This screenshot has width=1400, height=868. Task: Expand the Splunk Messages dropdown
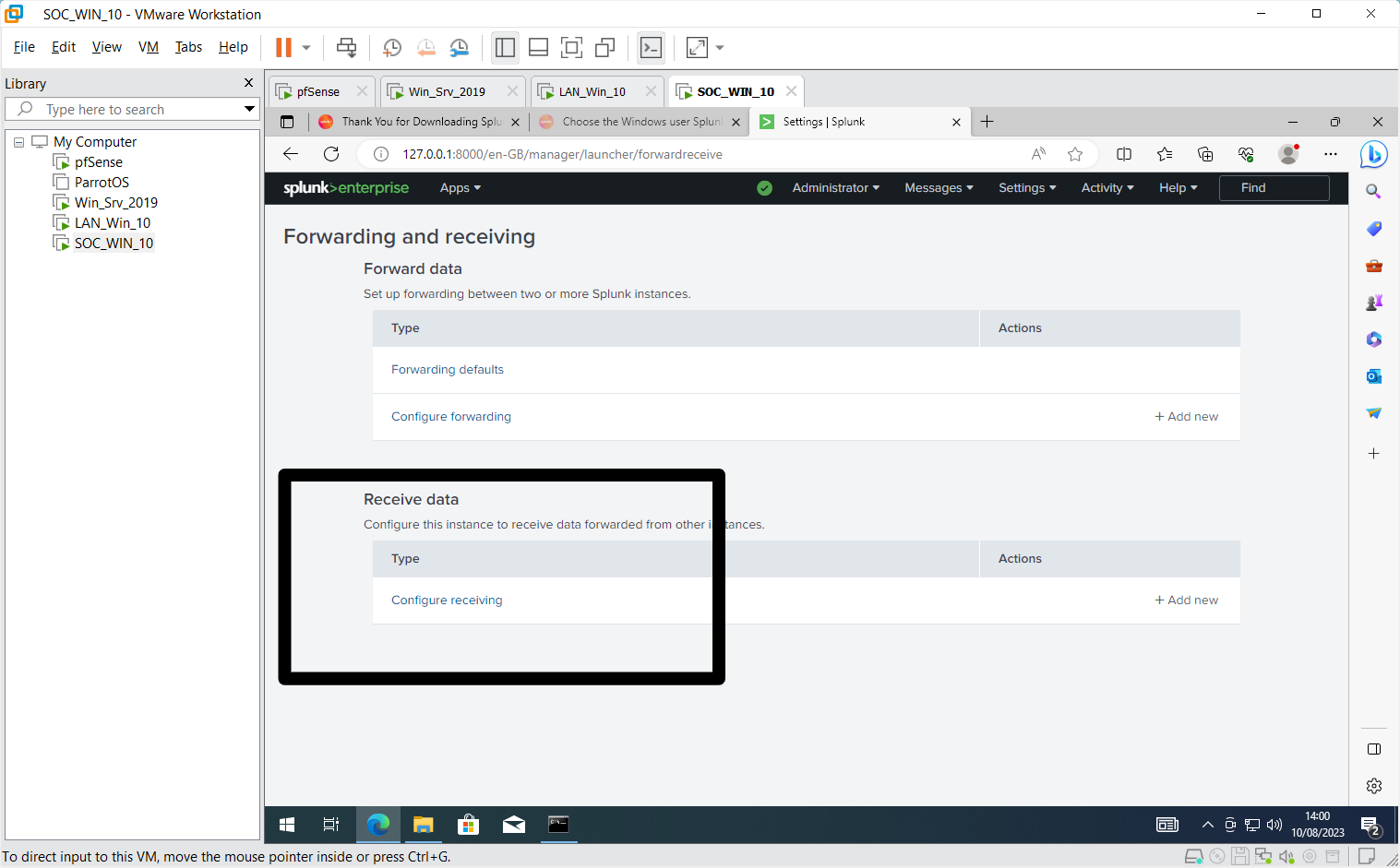[939, 188]
